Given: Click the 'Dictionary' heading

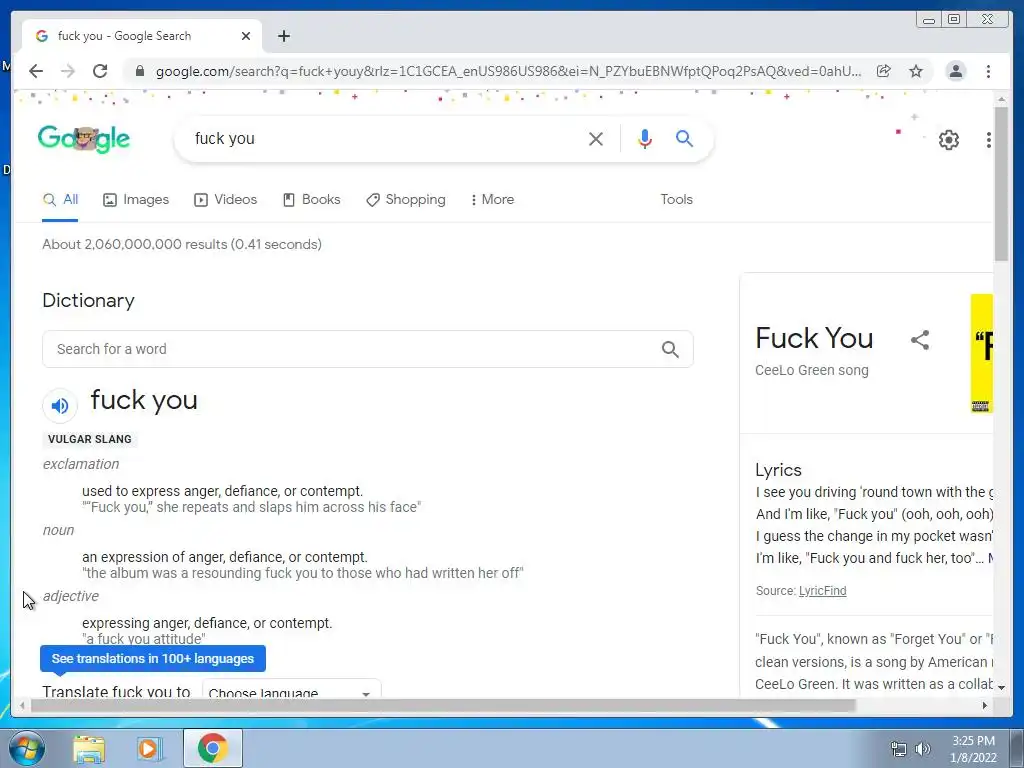Looking at the screenshot, I should [x=88, y=300].
